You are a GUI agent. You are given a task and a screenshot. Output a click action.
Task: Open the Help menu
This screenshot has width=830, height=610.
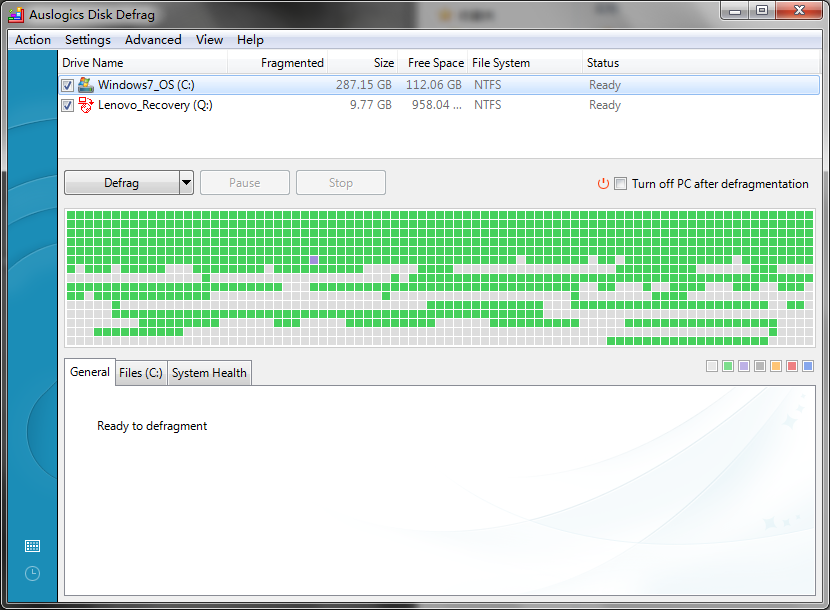tap(250, 40)
